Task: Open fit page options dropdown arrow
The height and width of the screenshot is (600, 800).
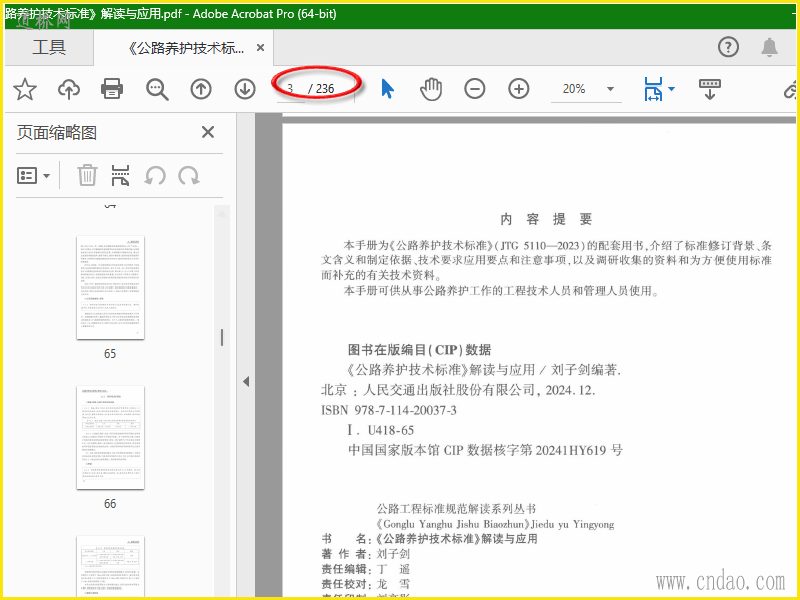Action: 671,89
